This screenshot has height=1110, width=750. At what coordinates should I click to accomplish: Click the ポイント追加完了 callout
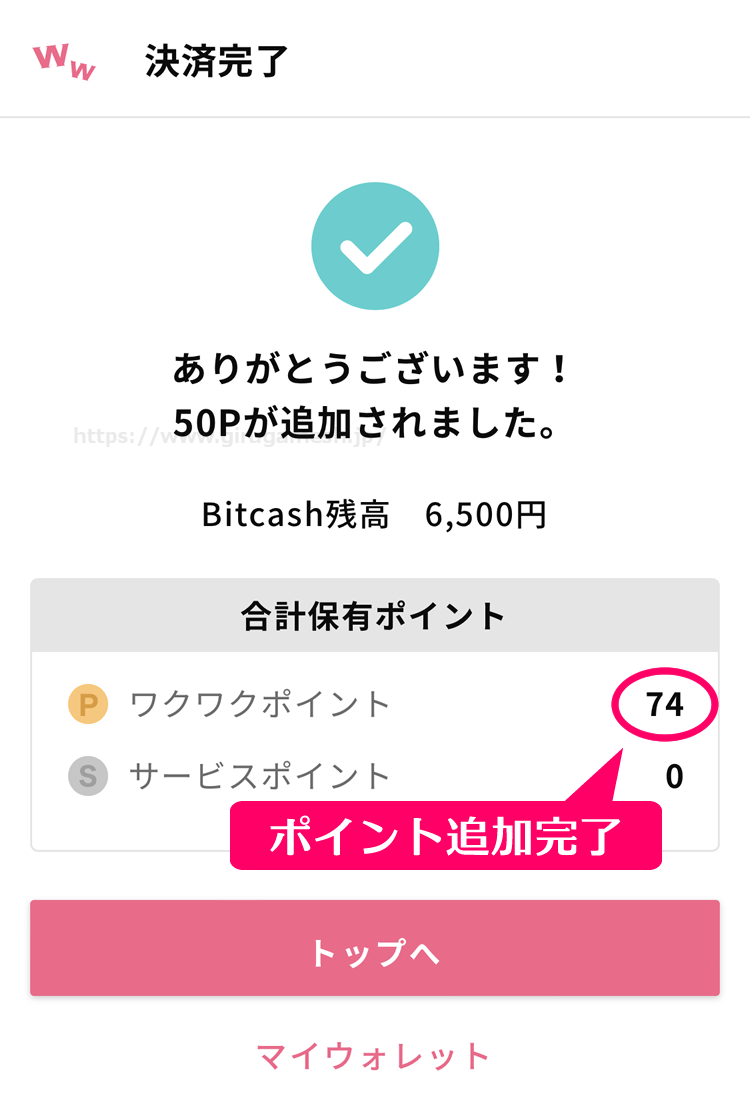click(445, 836)
